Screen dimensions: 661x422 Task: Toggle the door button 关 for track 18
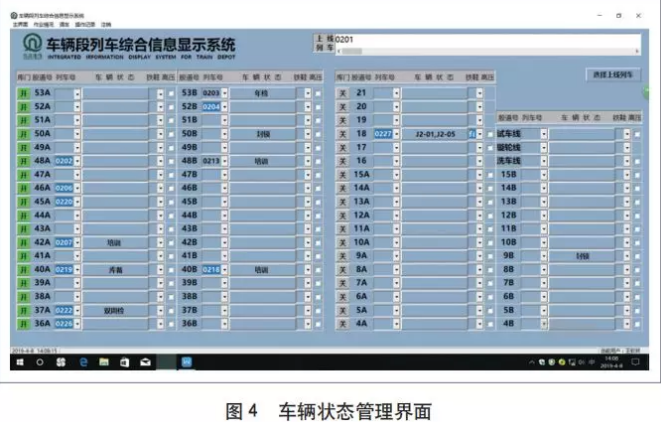(343, 134)
